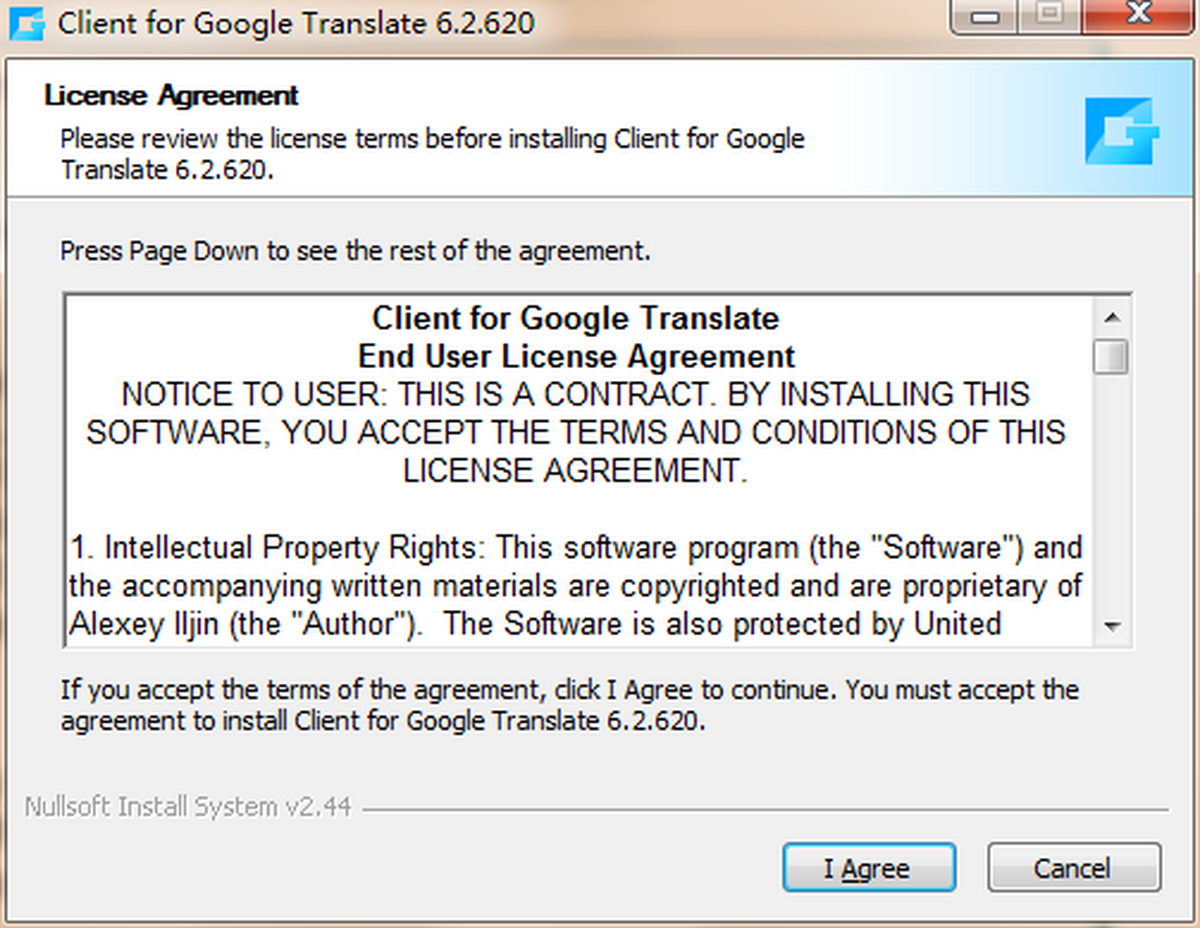Click the license scrollbar up arrow
The width and height of the screenshot is (1200, 928).
pyautogui.click(x=1111, y=318)
